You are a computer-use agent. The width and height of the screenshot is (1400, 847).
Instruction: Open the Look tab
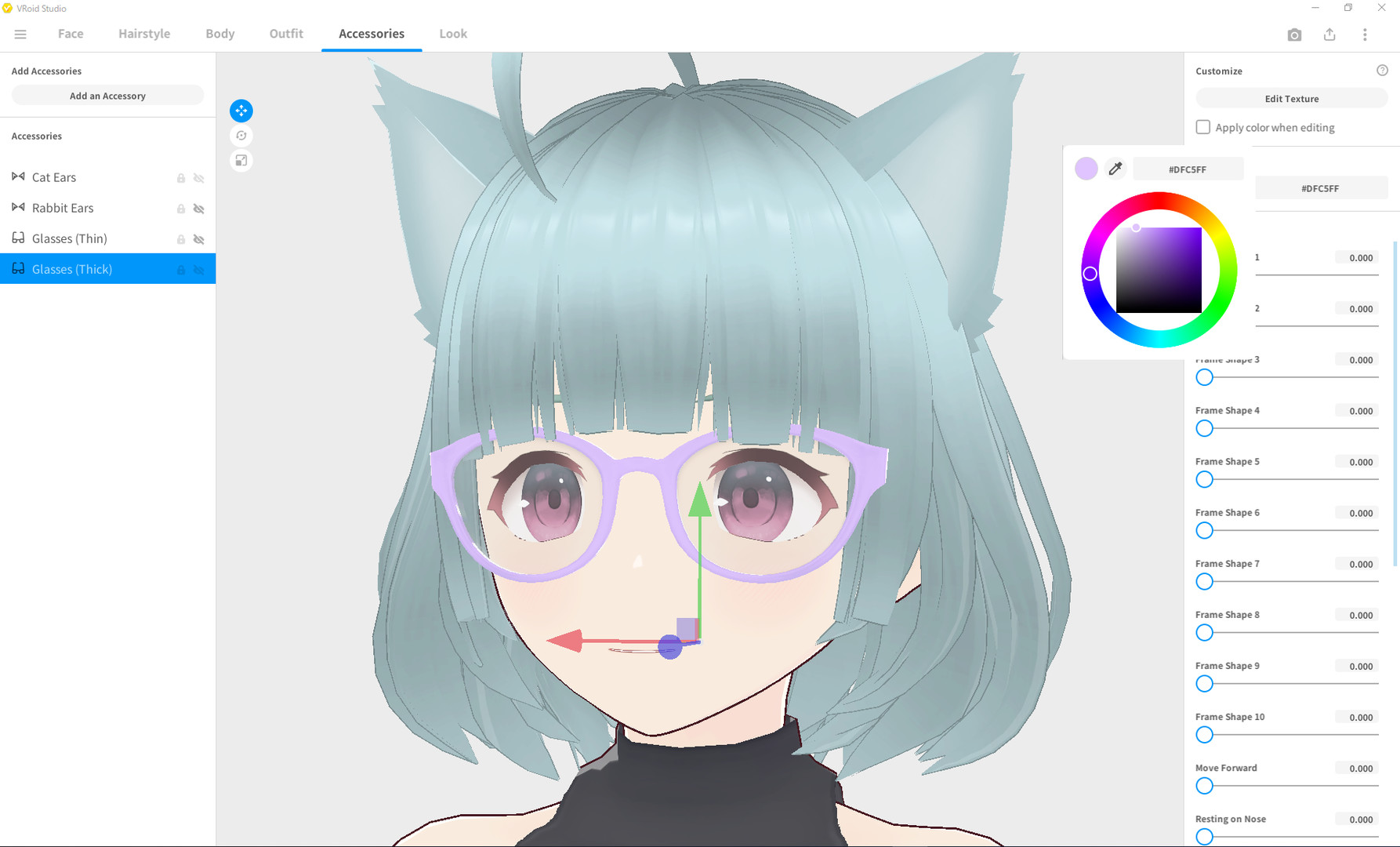[x=452, y=34]
